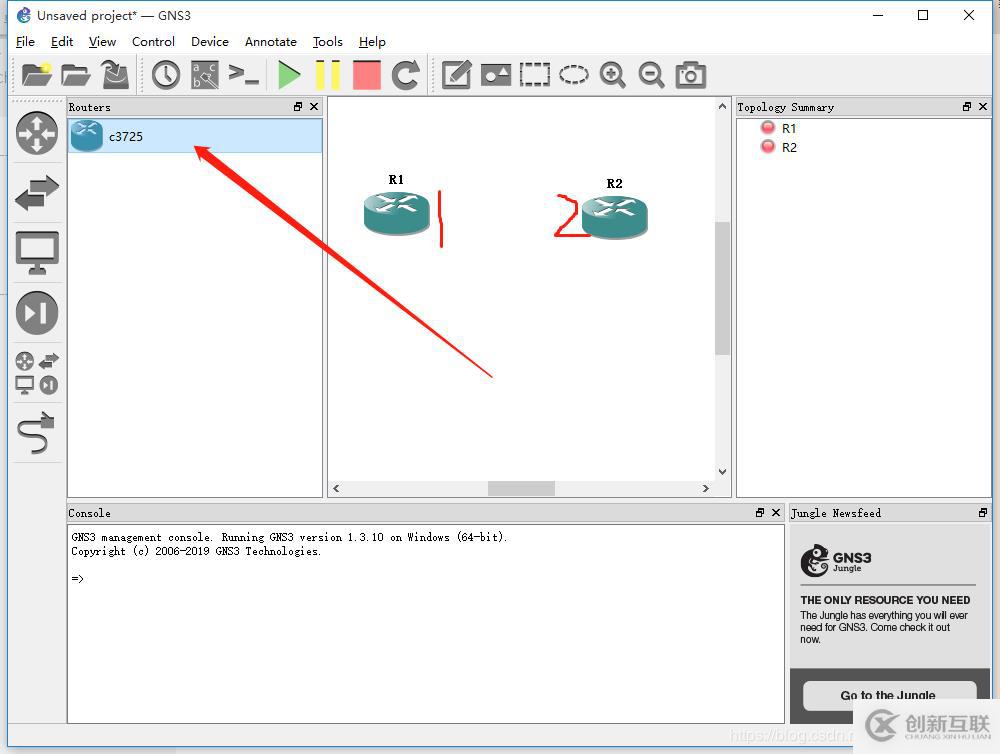
Task: Close the Routers panel
Action: 314,107
